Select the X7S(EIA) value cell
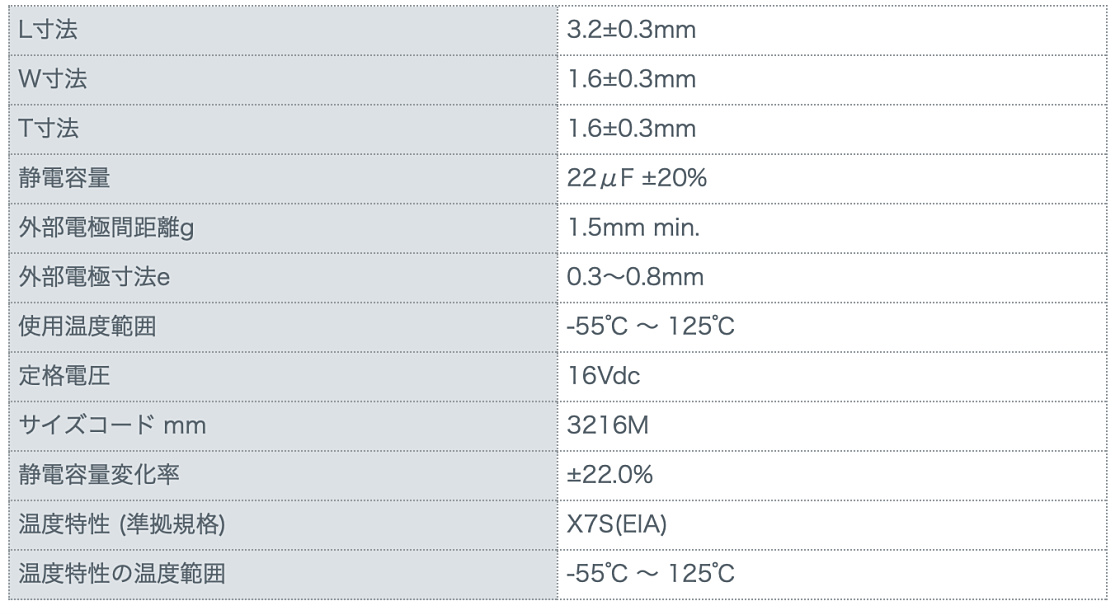 click(x=617, y=525)
